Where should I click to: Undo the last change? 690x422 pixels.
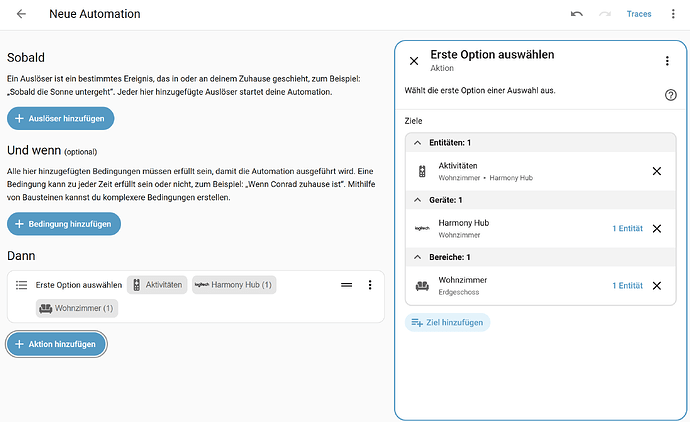pos(576,14)
